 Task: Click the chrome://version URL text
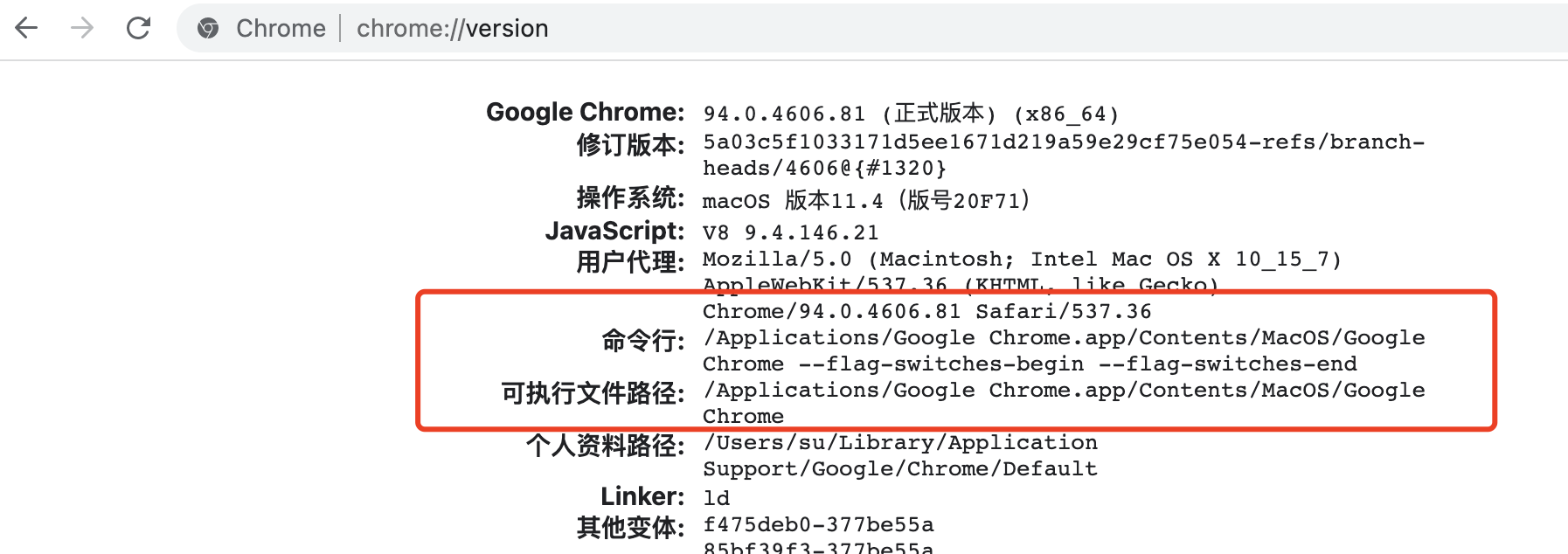pos(451,28)
